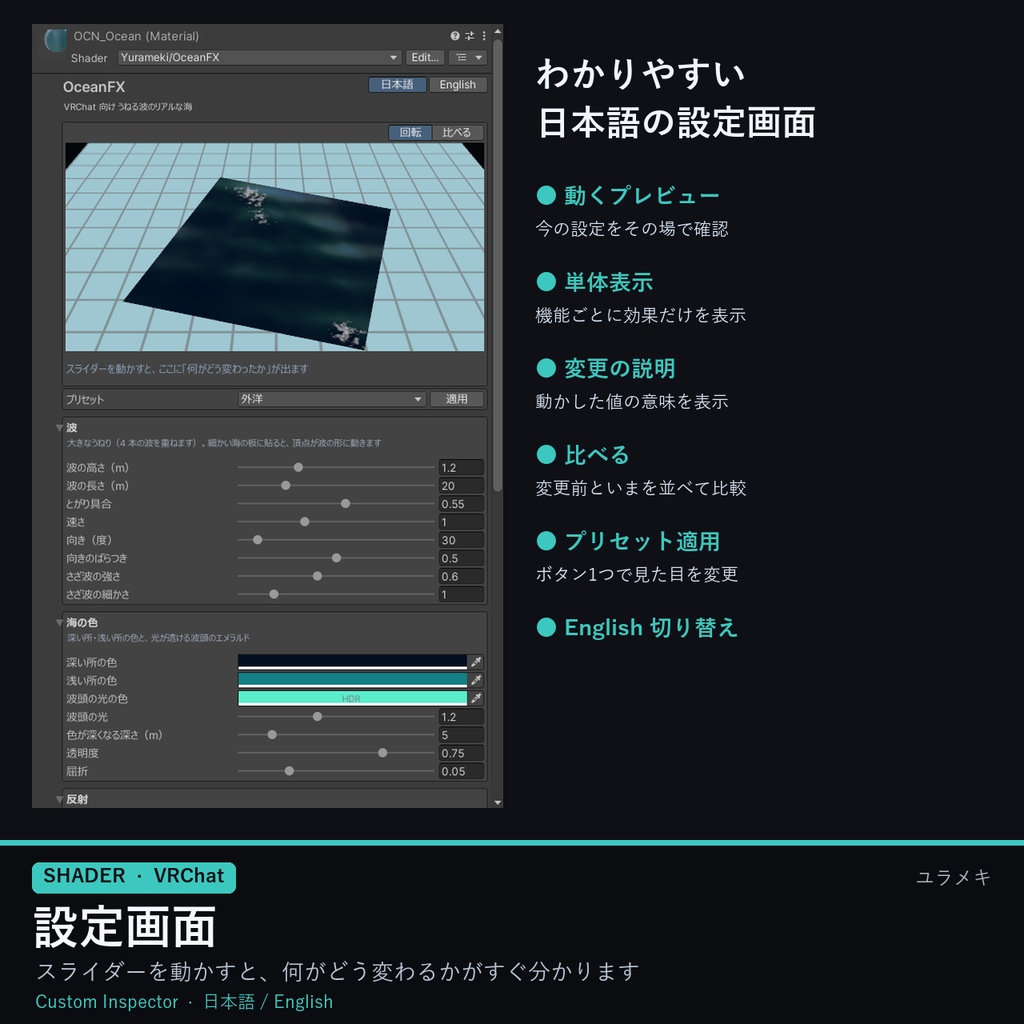The height and width of the screenshot is (1024, 1024).
Task: Click the 向き (度) value field 30
Action: click(x=461, y=539)
